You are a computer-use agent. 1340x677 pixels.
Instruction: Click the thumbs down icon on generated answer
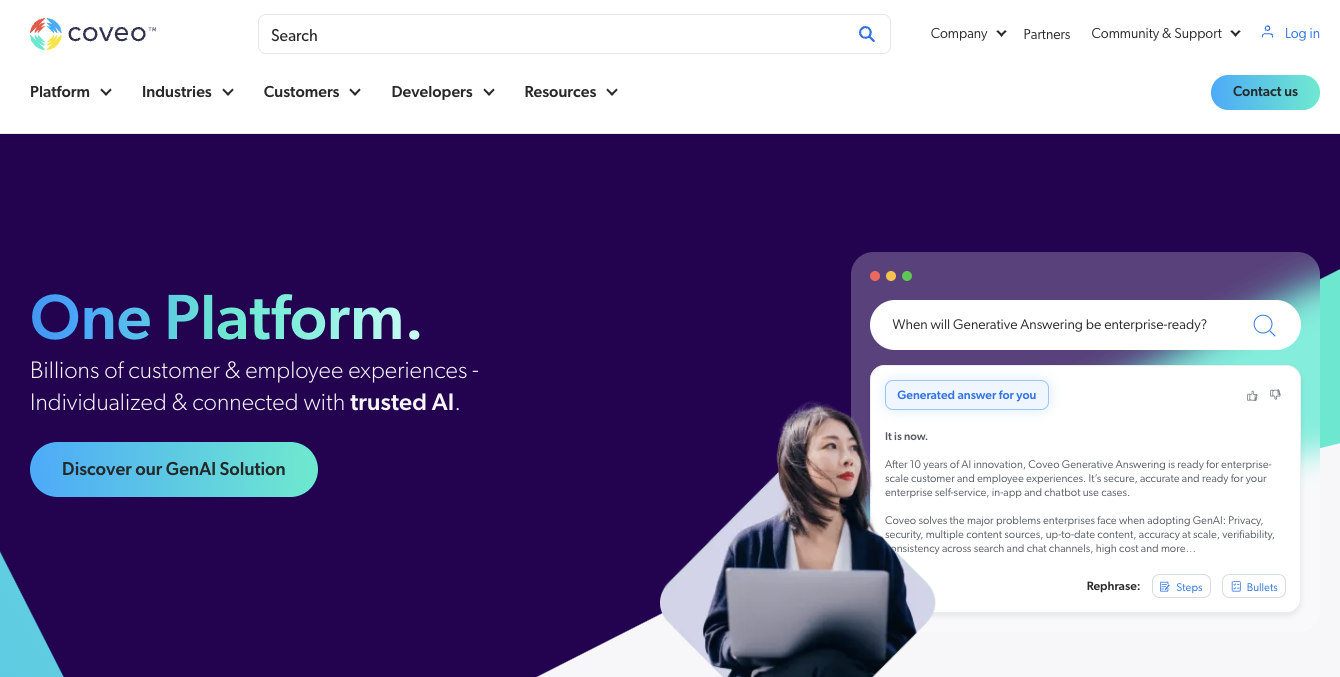coord(1275,395)
